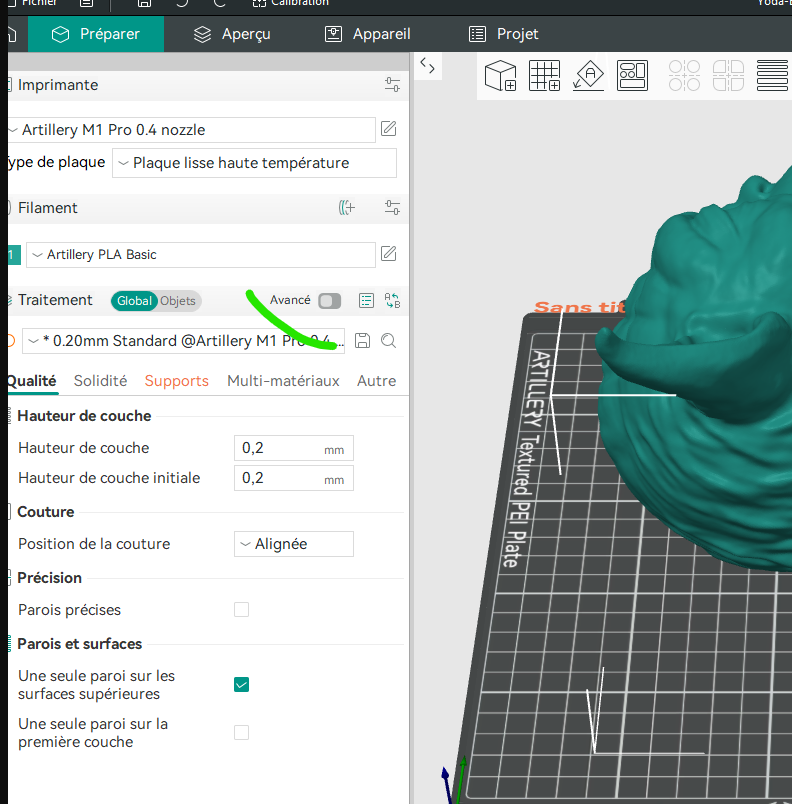Edit the Artillery M1 Pro printer preset
The height and width of the screenshot is (804, 792).
point(389,128)
